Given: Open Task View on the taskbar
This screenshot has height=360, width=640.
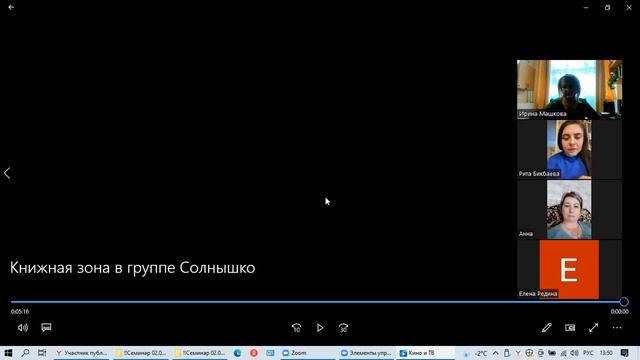Looking at the screenshot, I should pos(42,353).
